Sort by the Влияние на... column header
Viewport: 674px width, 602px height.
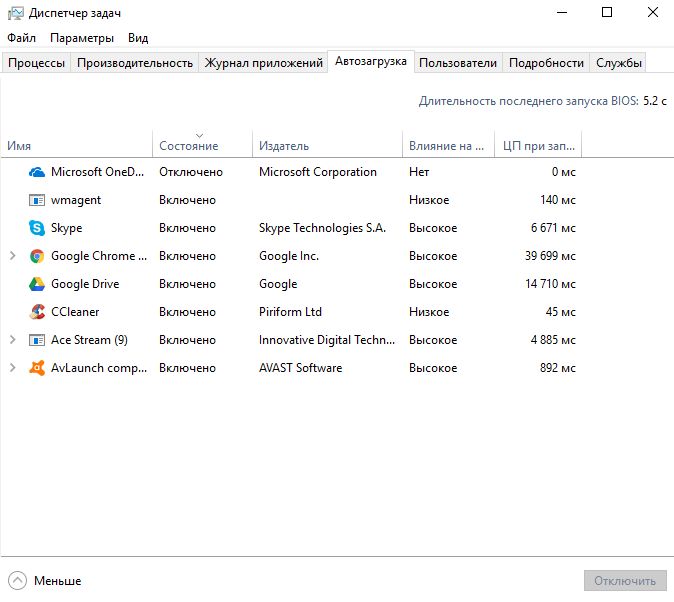point(448,146)
